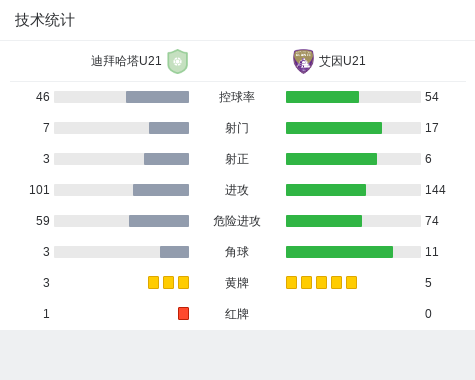Open the 迪拜哈塔U21 team name link
Screen dimensions: 475x380
126,61
